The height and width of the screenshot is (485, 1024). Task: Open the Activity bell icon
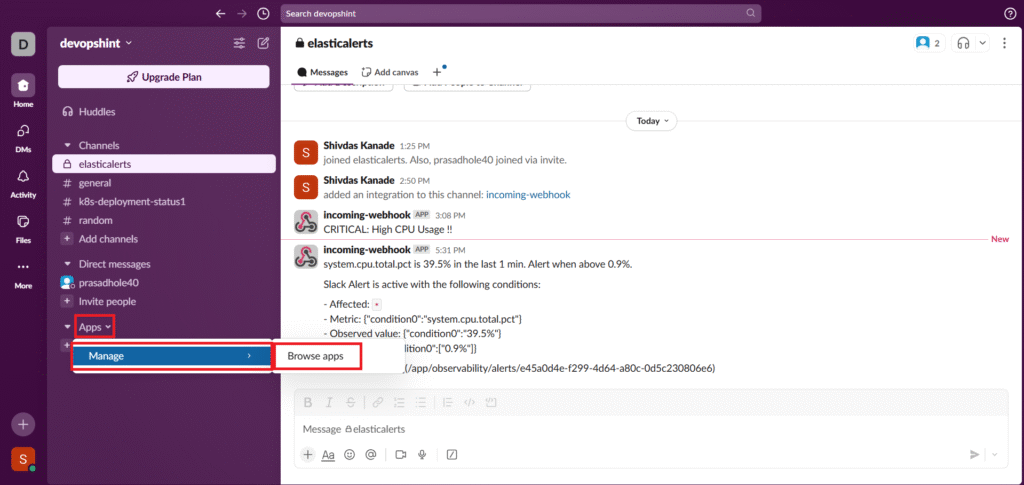point(23,176)
